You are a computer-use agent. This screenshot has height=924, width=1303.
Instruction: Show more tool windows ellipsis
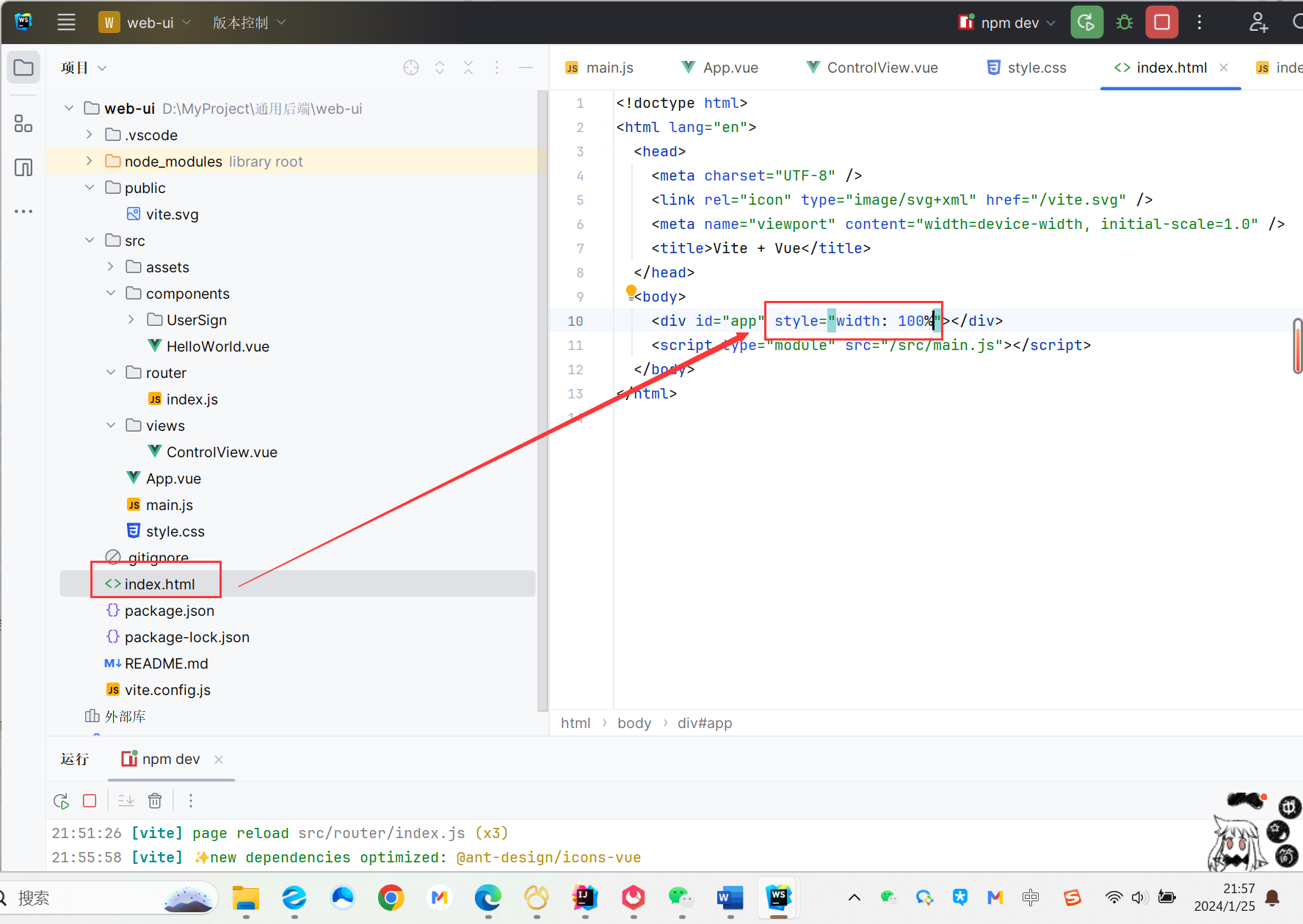point(23,211)
